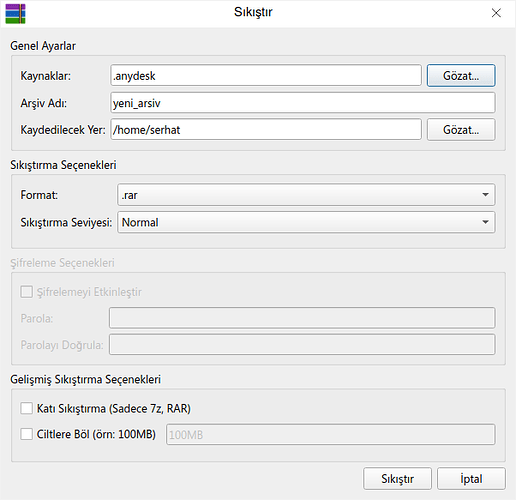Toggle Şifrelemeyi Etkinleştir checkbox
This screenshot has width=516, height=500.
27,292
